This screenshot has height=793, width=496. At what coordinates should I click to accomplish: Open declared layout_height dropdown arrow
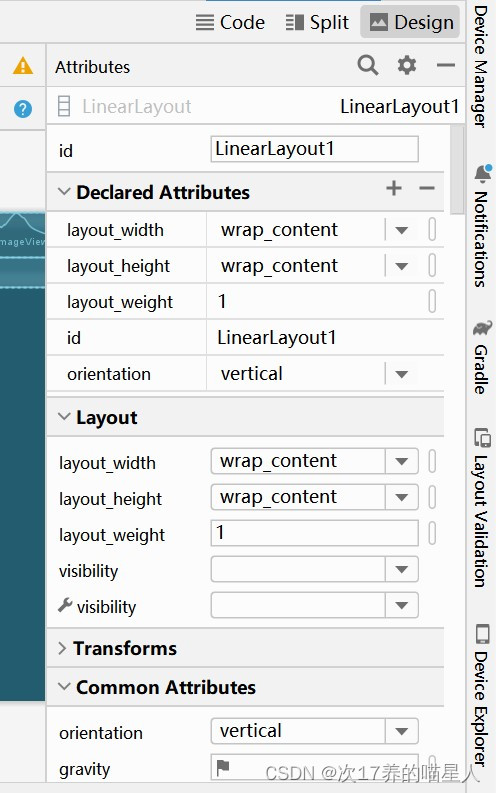coord(401,266)
